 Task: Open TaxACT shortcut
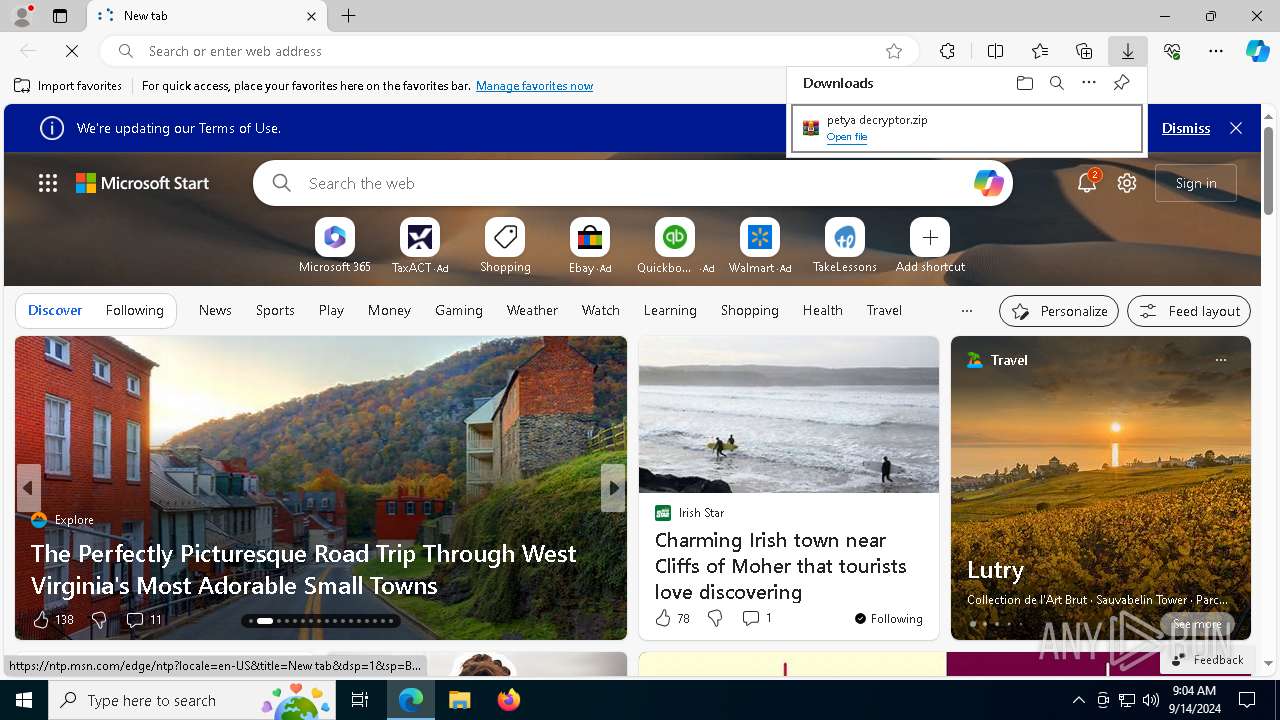420,246
